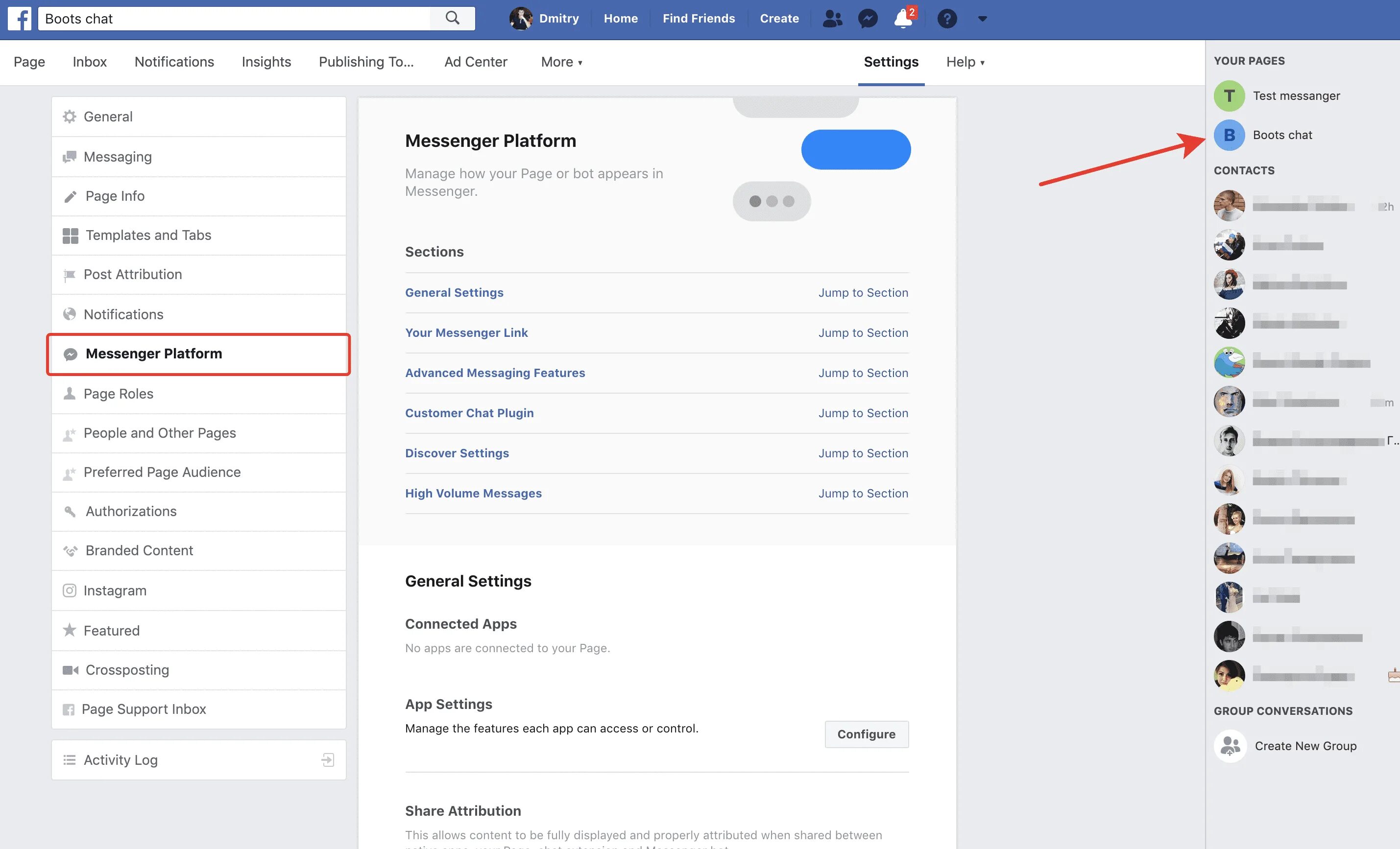Open Instagram settings
This screenshot has height=849, width=1400.
[x=199, y=590]
